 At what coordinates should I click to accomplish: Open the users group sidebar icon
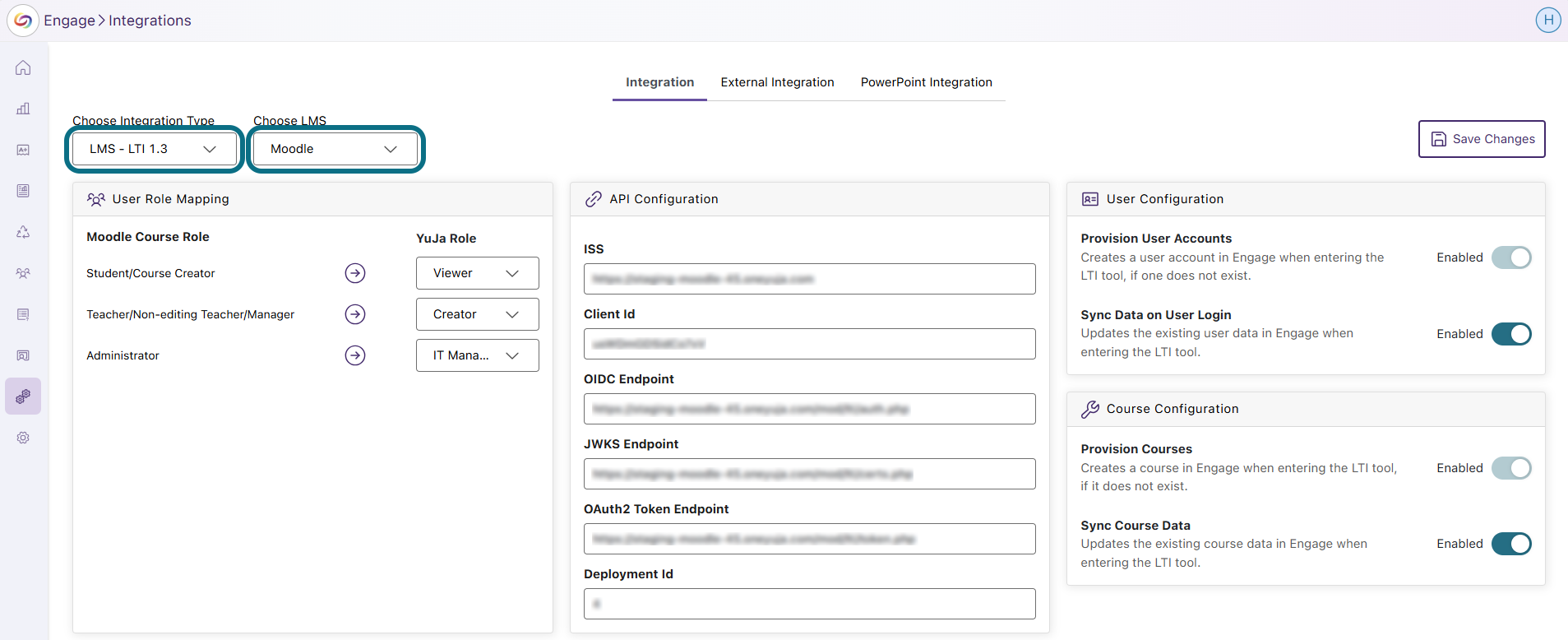click(x=23, y=273)
